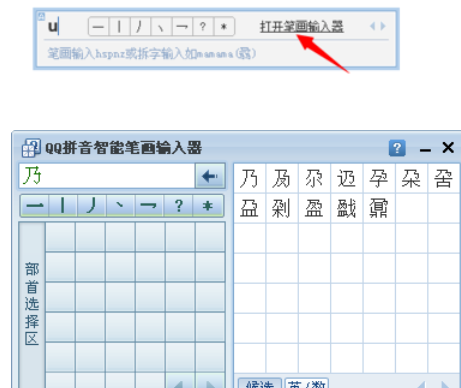
Task: Select green left-falling stroke button
Action: [x=92, y=206]
